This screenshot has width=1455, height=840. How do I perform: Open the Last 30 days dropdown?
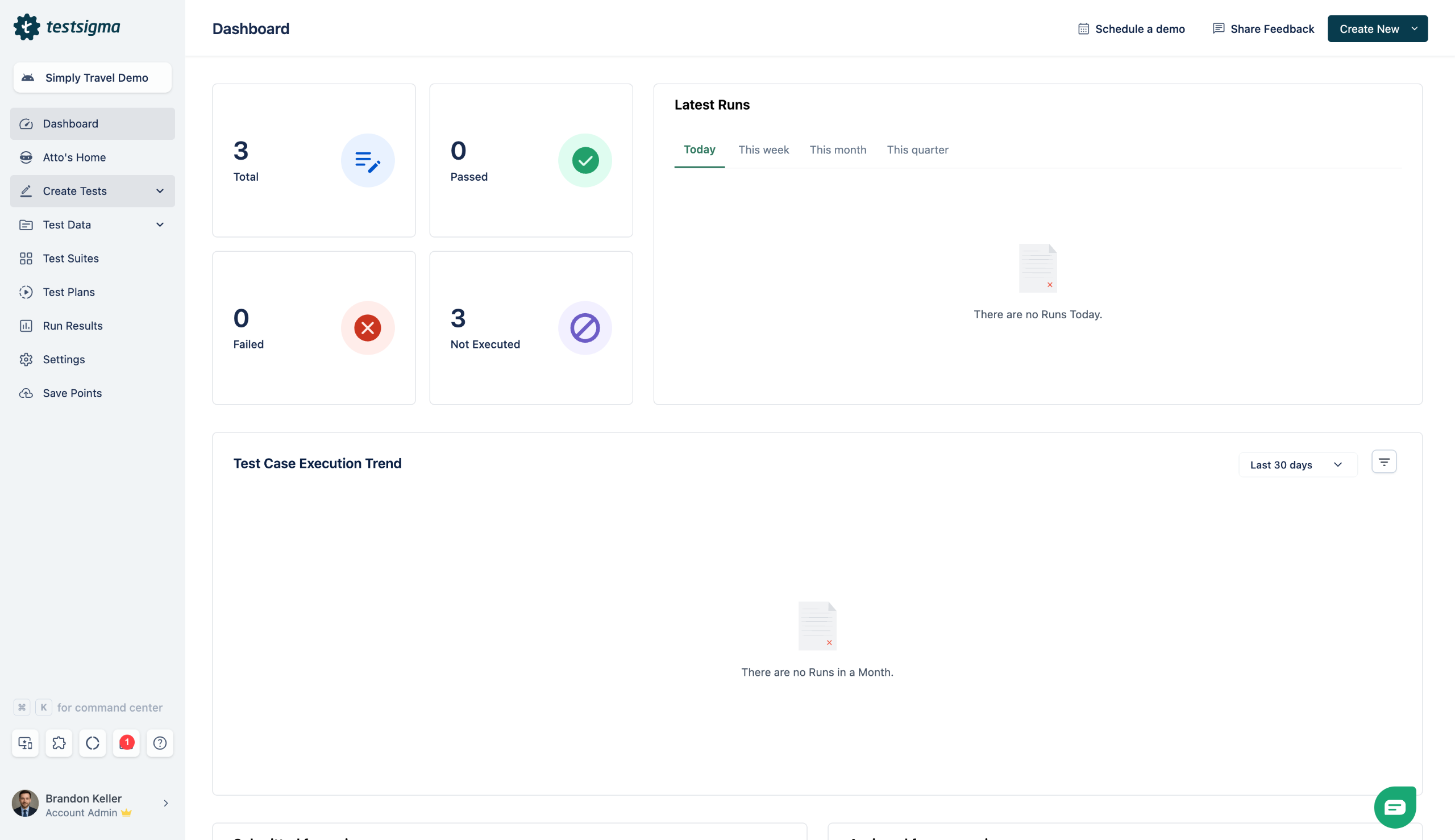[x=1297, y=464]
